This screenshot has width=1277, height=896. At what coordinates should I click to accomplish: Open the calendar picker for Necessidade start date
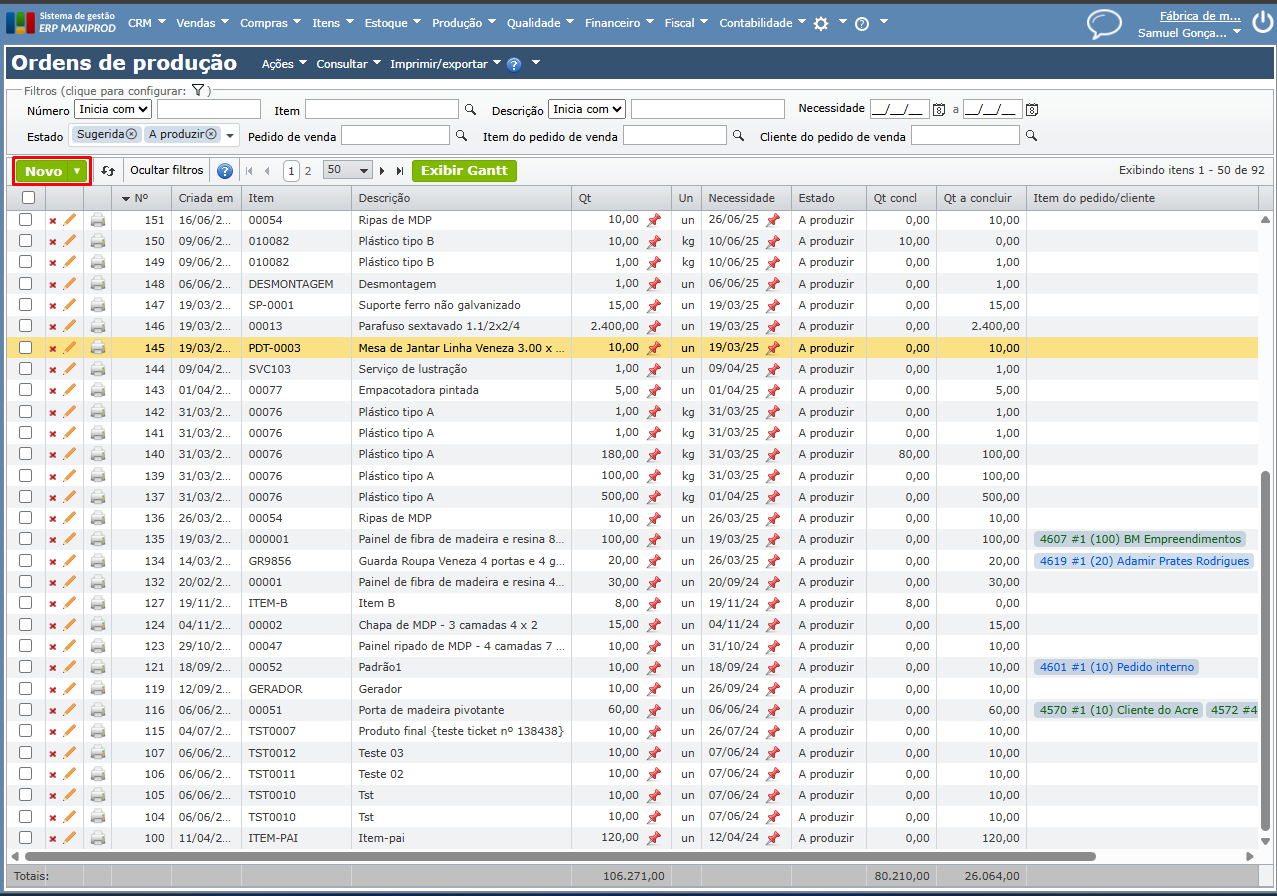939,109
